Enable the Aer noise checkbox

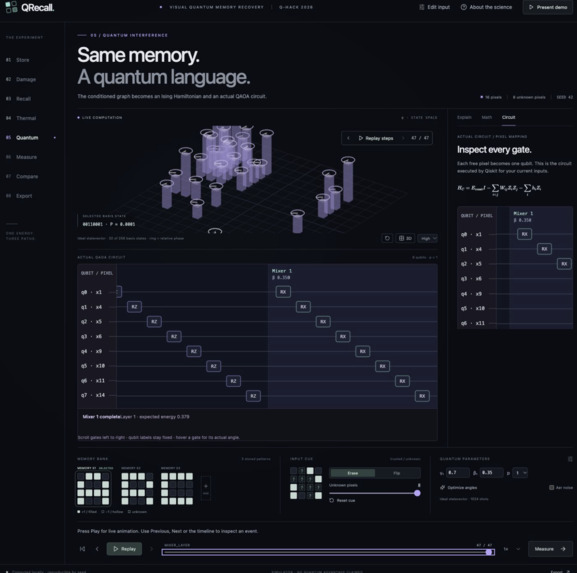(x=552, y=487)
